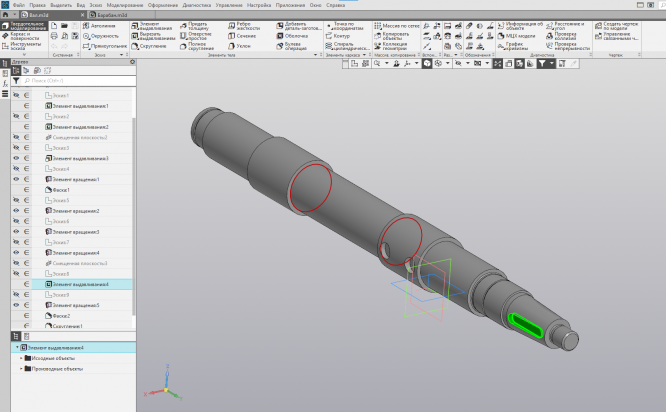The width and height of the screenshot is (666, 412).
Task: Click the tree search input field
Action: (80, 80)
